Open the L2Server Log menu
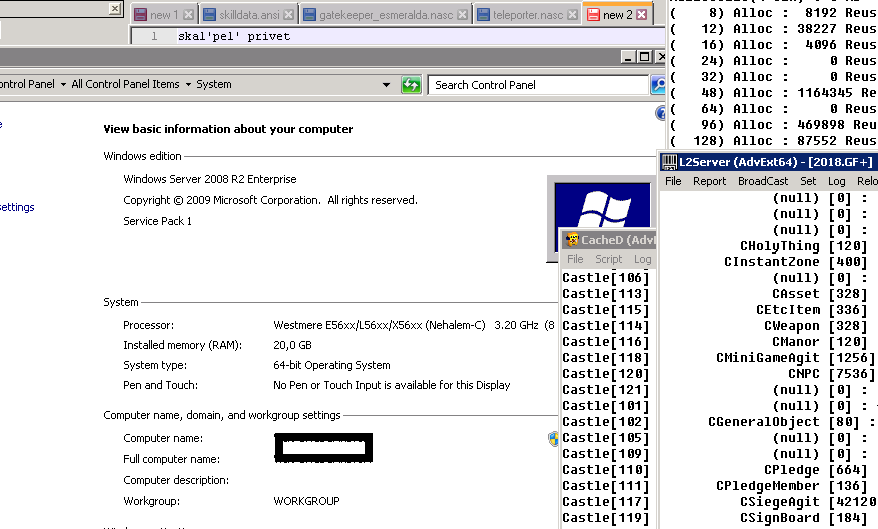 (837, 181)
